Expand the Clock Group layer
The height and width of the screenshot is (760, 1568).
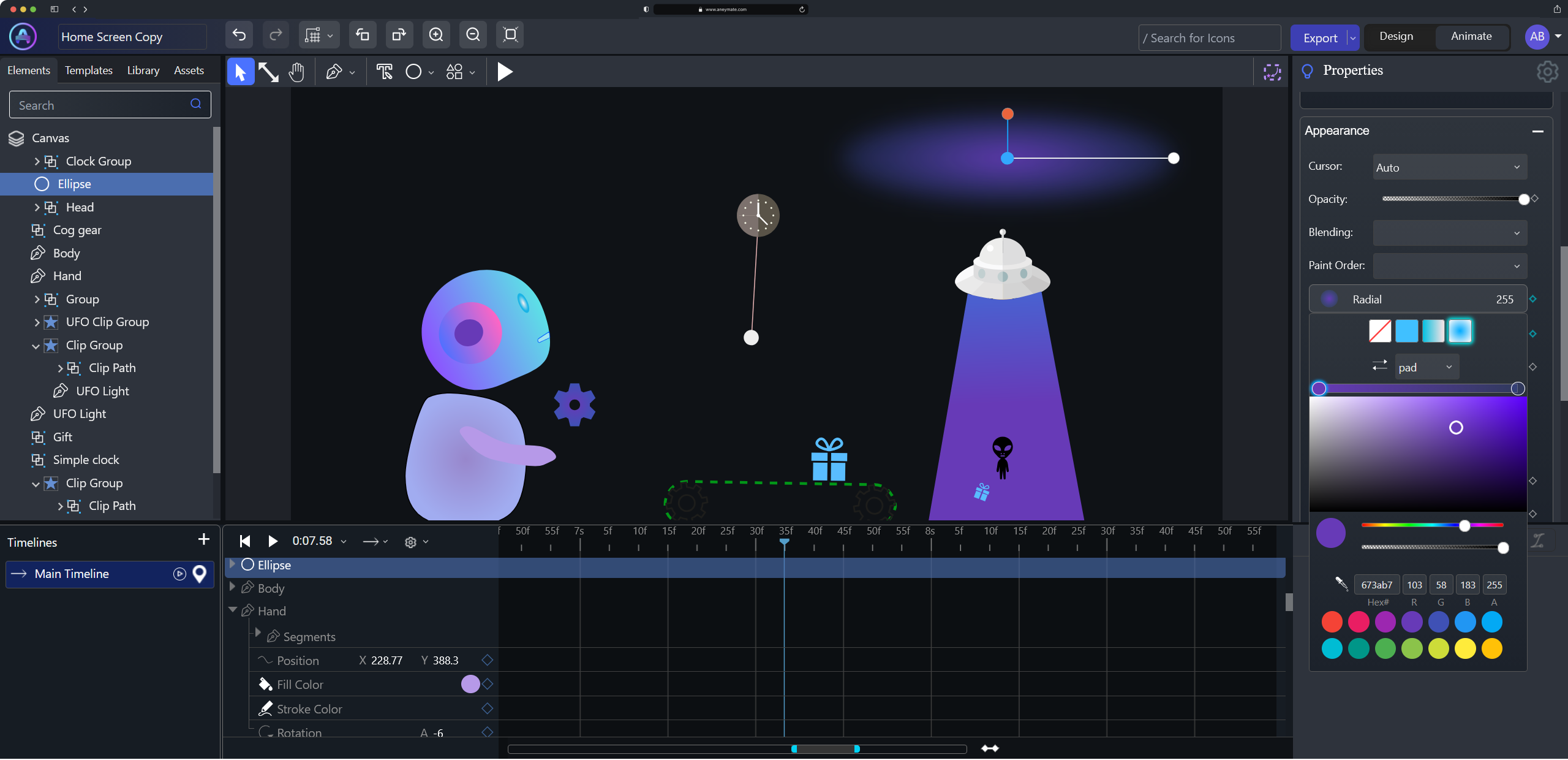pos(37,161)
